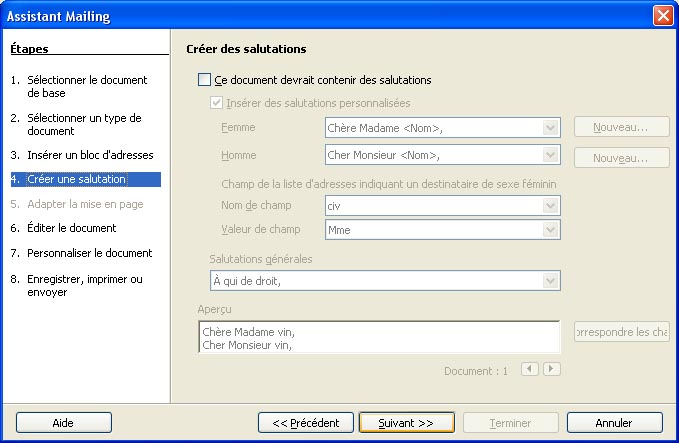Expand the 'Nom de champ' combo box
The height and width of the screenshot is (443, 679).
550,206
